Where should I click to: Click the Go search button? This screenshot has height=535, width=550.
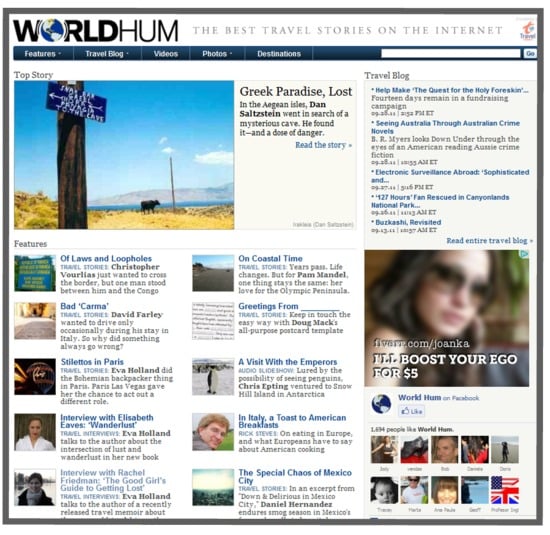(530, 53)
